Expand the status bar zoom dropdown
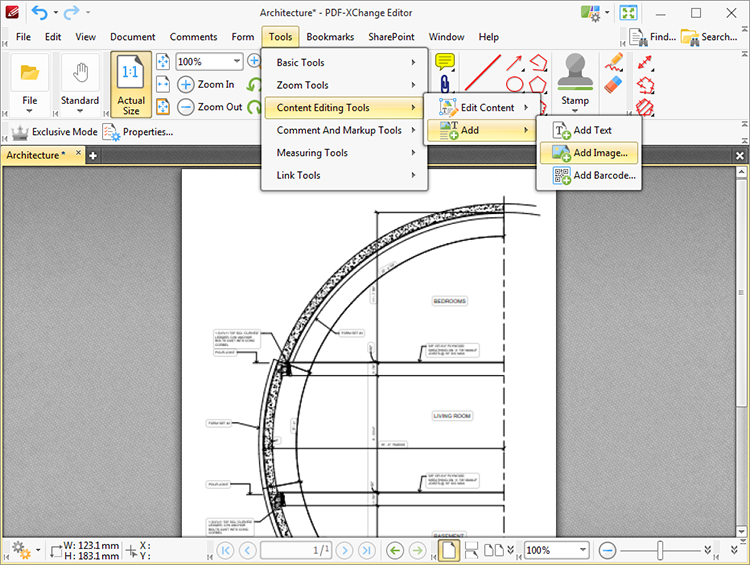Viewport: 750px width, 565px height. click(583, 550)
